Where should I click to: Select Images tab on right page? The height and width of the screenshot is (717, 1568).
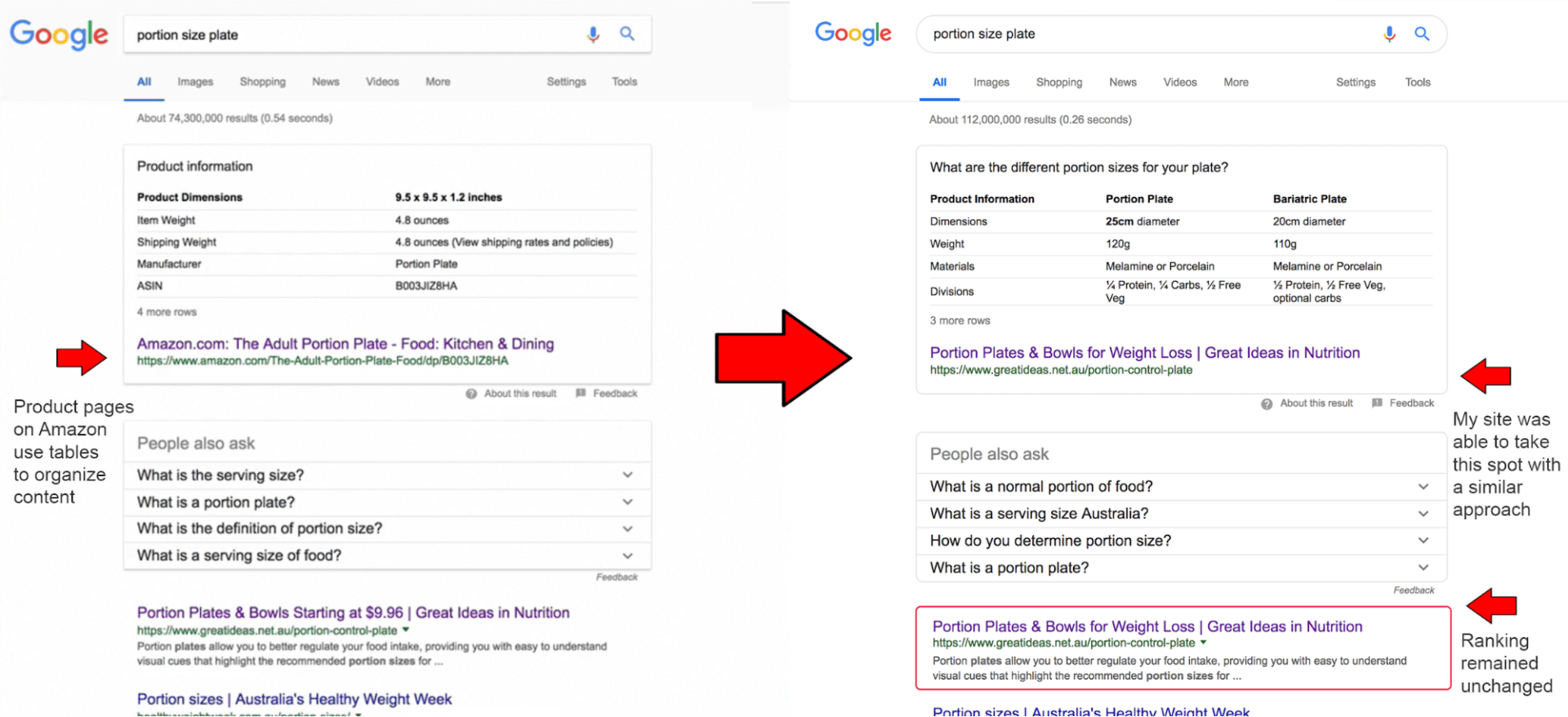991,82
